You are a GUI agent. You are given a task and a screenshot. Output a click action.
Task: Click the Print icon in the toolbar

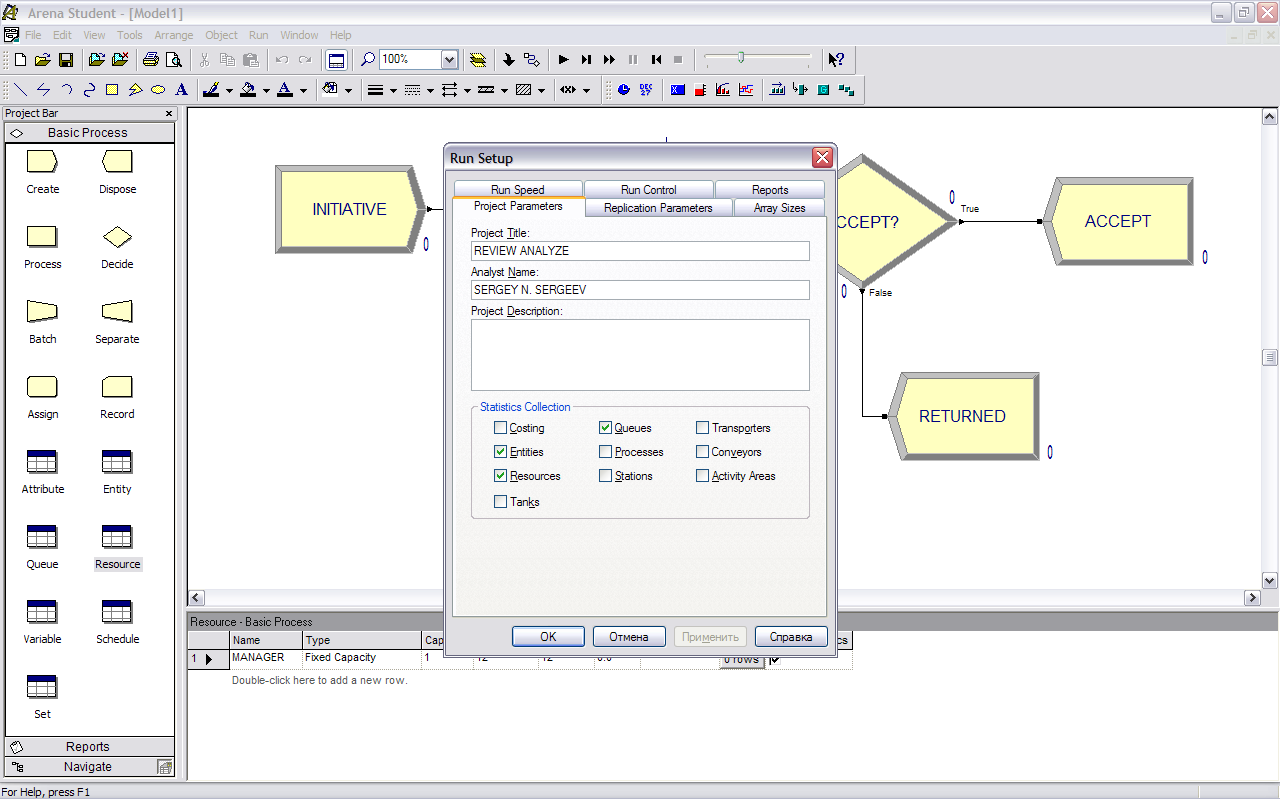151,60
